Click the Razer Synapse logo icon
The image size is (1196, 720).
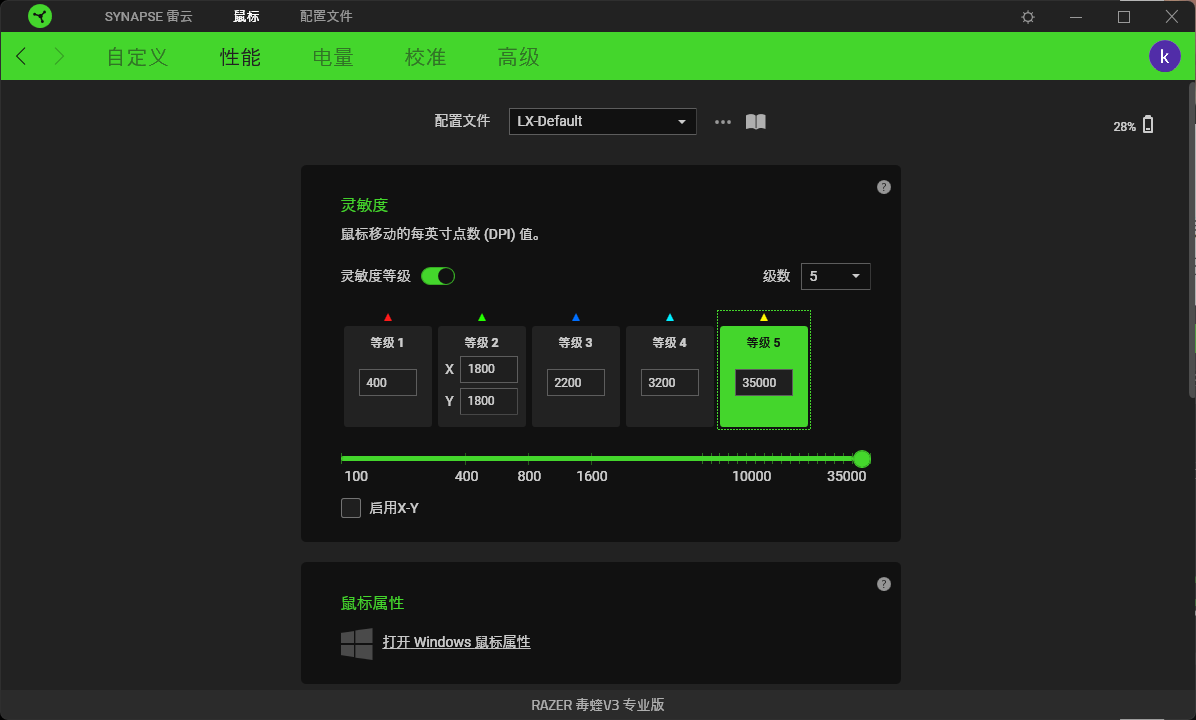tap(40, 16)
